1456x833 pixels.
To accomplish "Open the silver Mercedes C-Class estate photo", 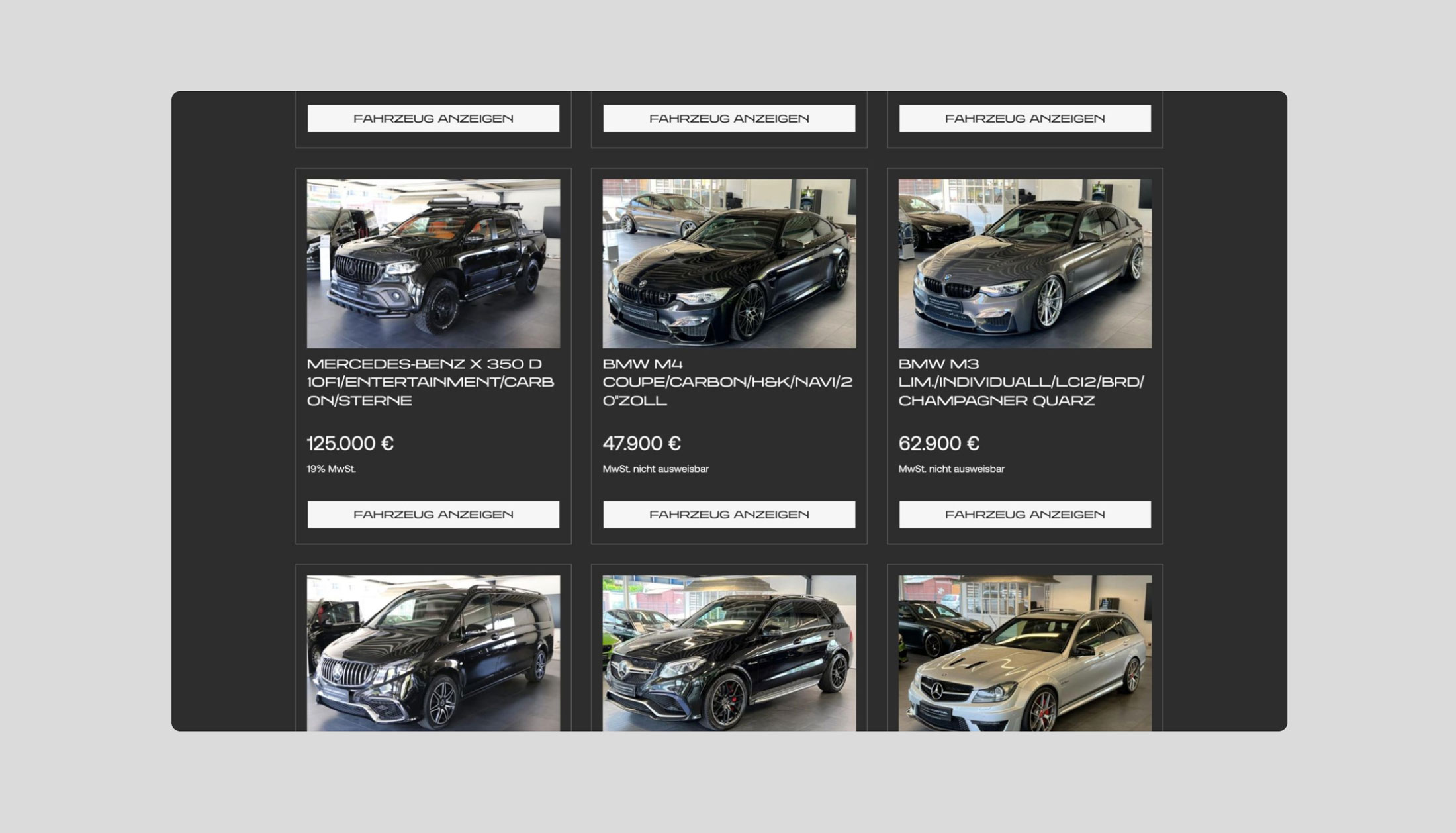I will (x=1025, y=653).
